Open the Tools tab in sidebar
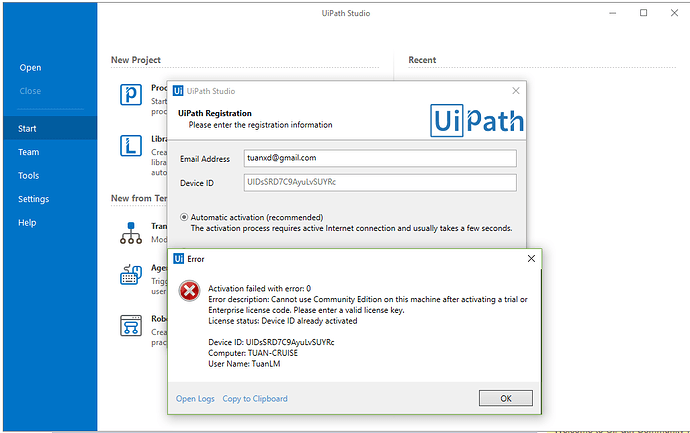690x433 pixels. [29, 176]
